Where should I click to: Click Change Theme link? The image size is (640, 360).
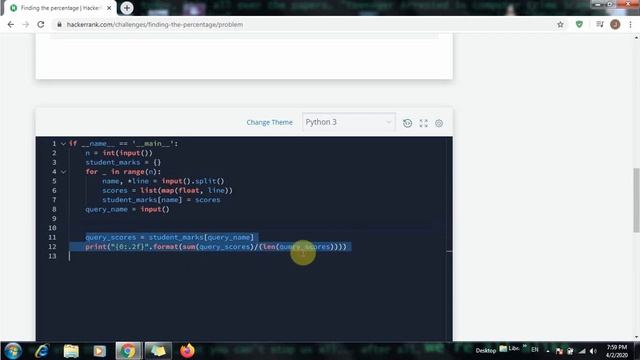(x=269, y=122)
